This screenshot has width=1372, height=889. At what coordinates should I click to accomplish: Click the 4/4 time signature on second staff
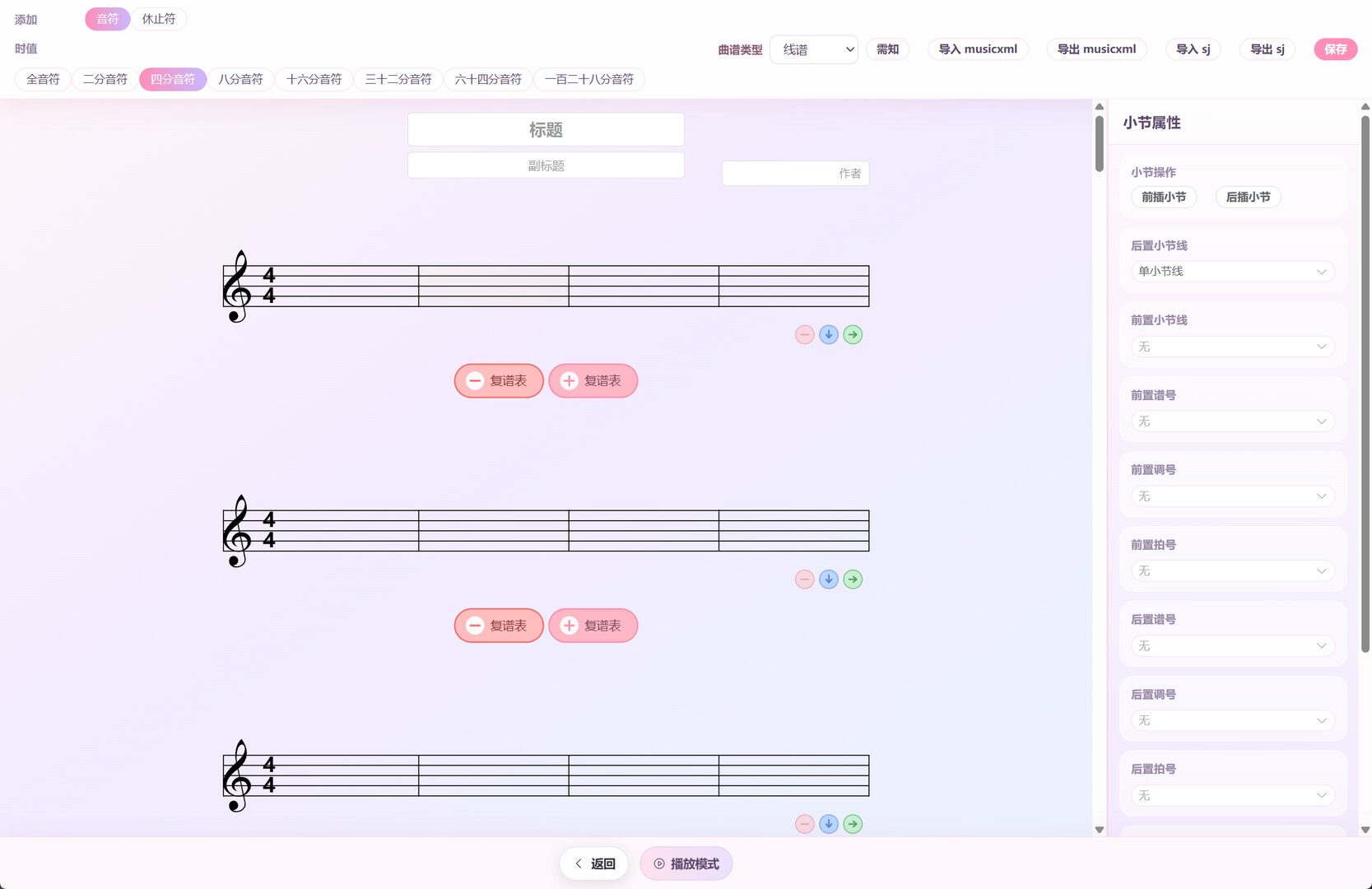pos(269,530)
